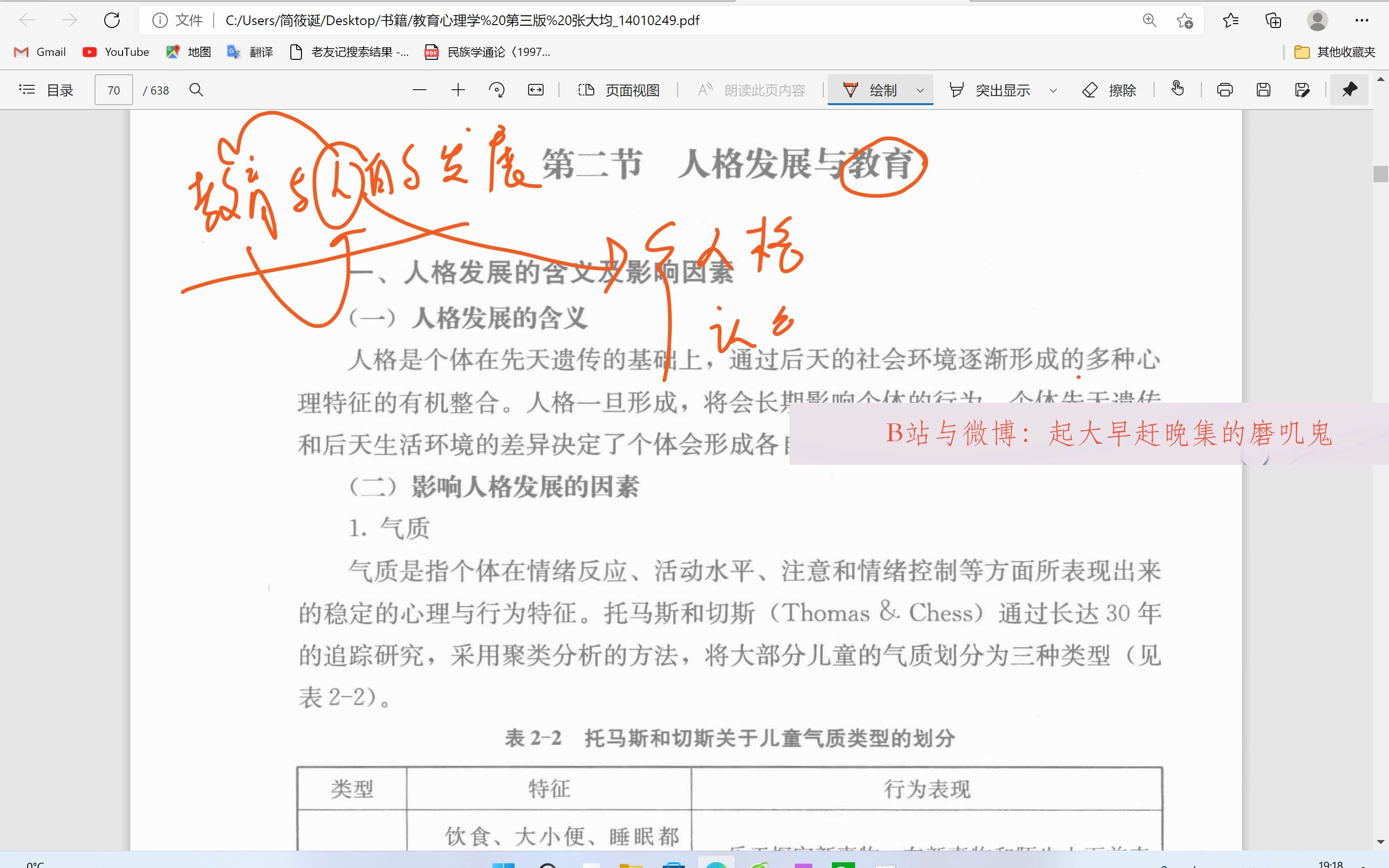Image resolution: width=1389 pixels, height=868 pixels.
Task: Click page number input field showing 70
Action: [x=113, y=89]
